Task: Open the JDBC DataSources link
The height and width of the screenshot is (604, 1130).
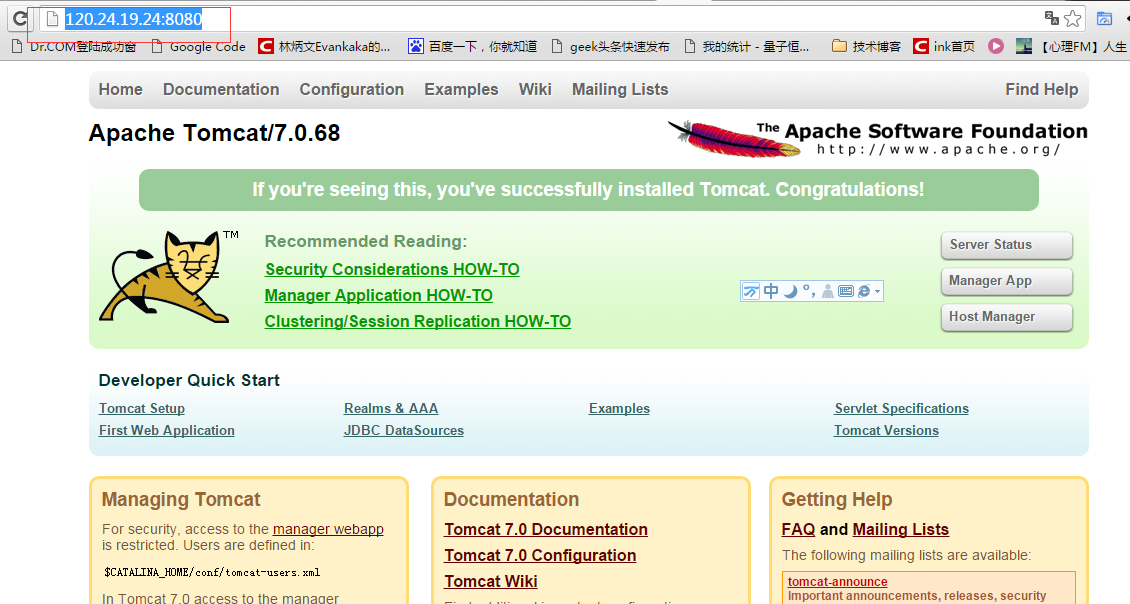Action: coord(404,430)
